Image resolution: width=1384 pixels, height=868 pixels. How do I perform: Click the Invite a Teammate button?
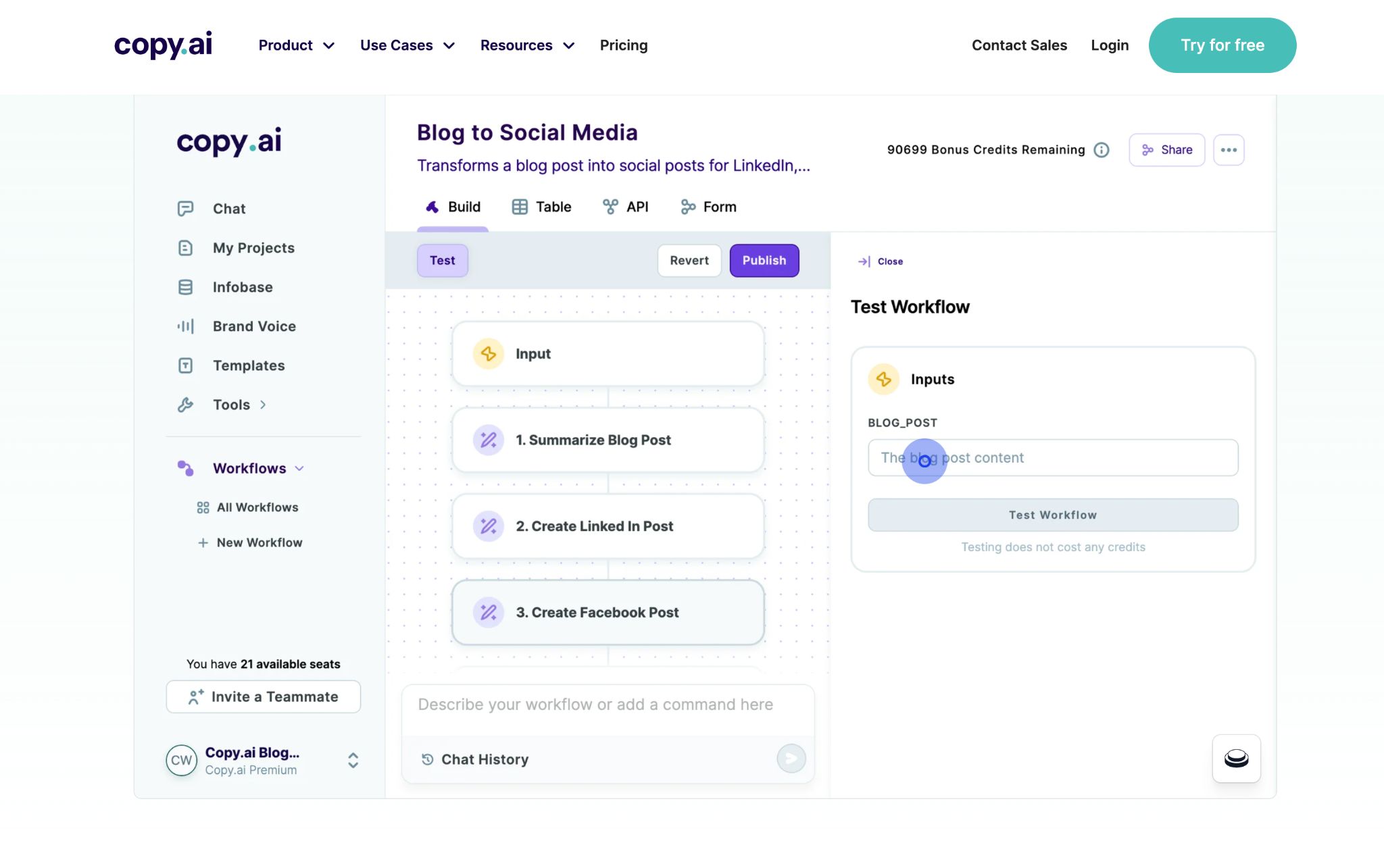263,696
